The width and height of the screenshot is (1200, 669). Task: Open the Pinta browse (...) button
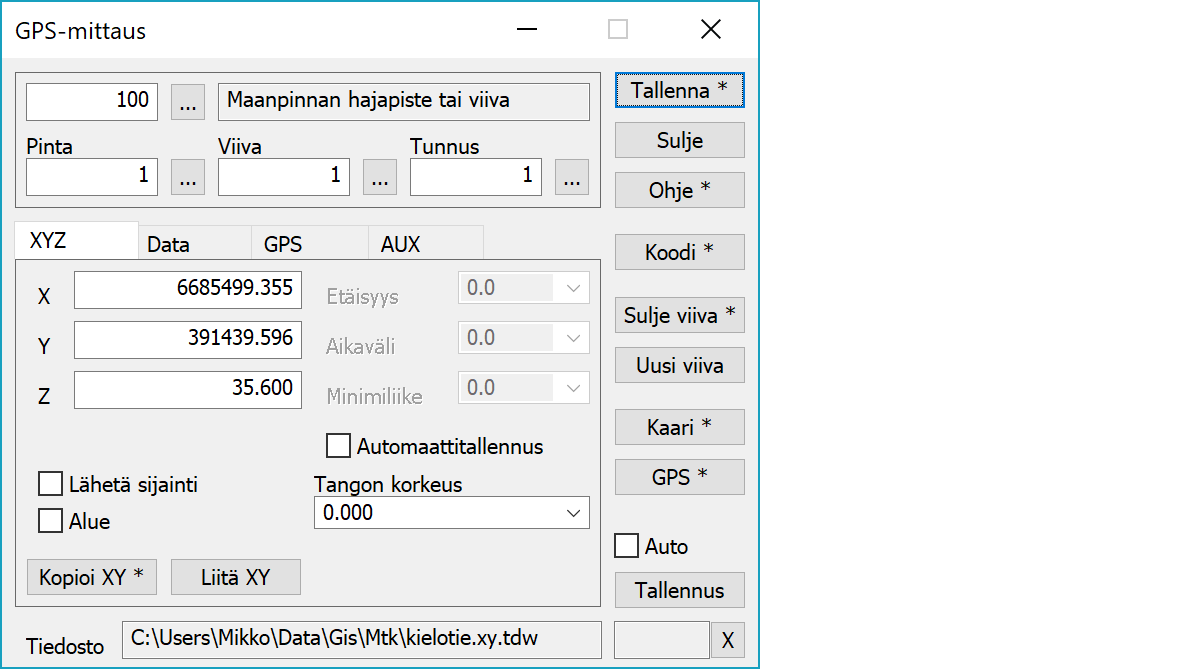[x=188, y=178]
